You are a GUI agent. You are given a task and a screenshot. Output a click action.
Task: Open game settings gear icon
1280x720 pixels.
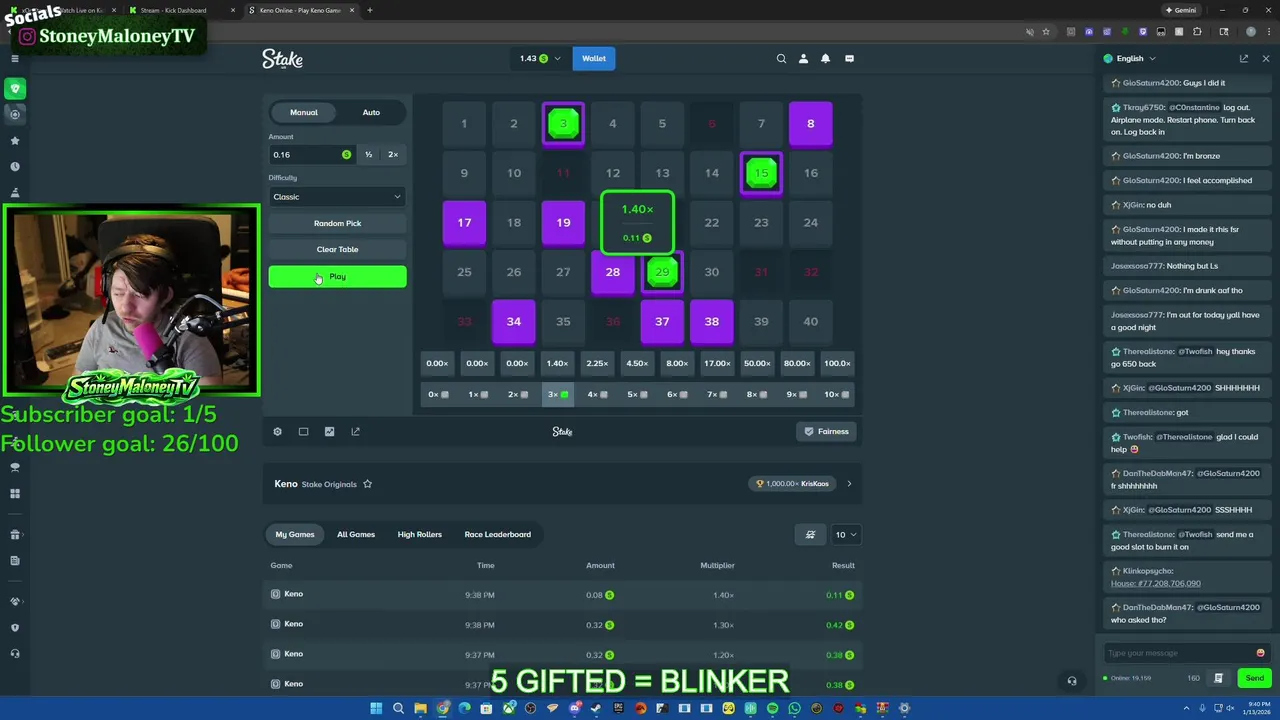coord(277,432)
